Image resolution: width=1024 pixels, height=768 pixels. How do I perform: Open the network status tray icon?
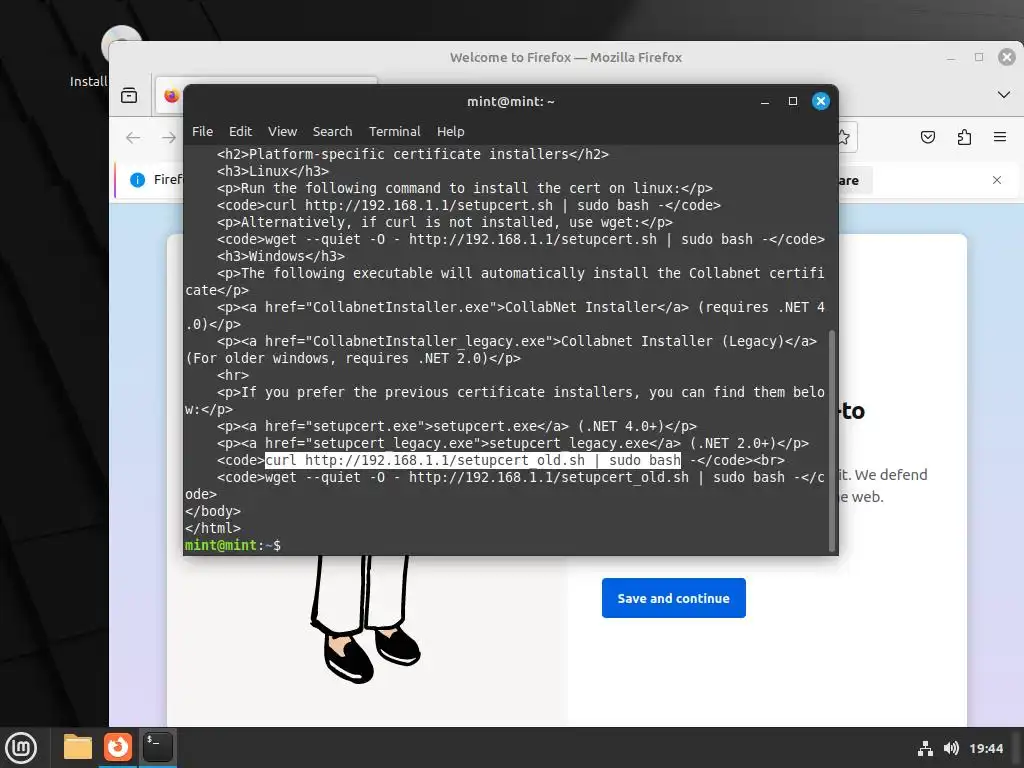pos(925,748)
